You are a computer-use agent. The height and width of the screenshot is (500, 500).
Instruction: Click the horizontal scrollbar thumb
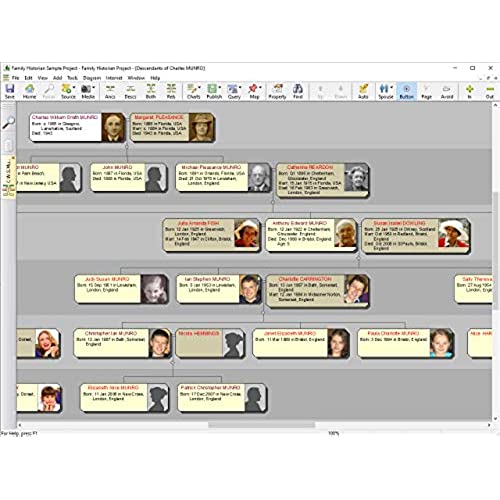[x=262, y=425]
